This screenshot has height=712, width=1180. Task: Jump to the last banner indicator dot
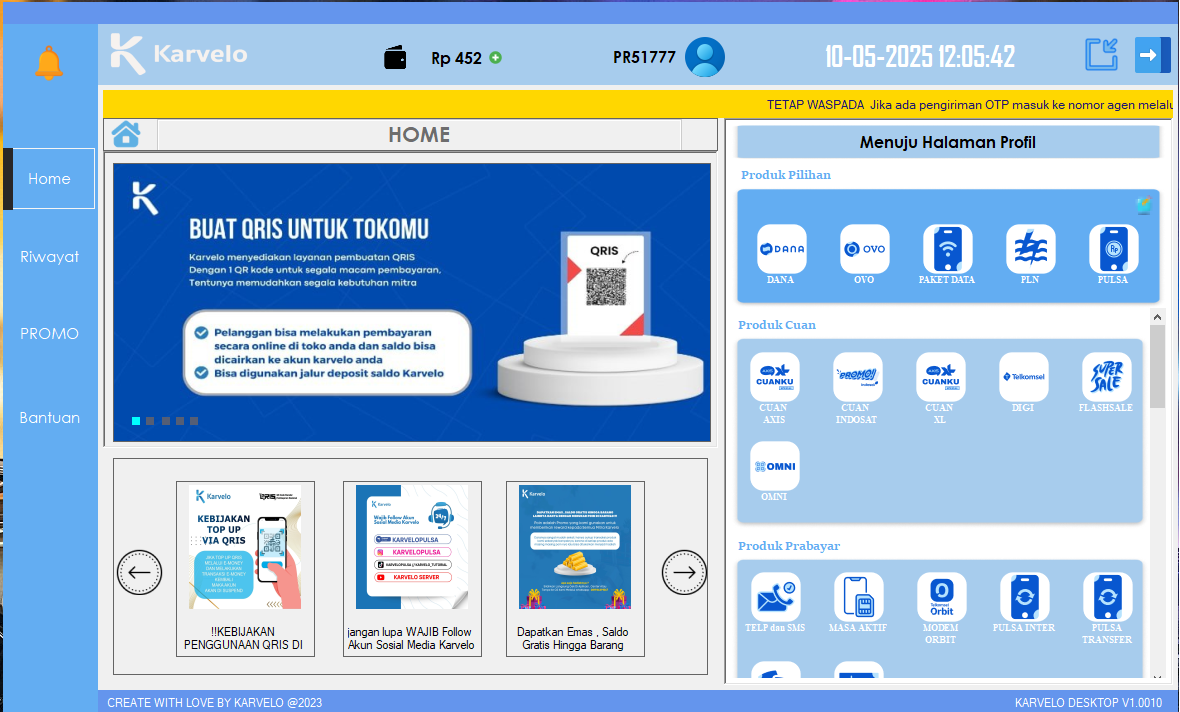pos(194,421)
